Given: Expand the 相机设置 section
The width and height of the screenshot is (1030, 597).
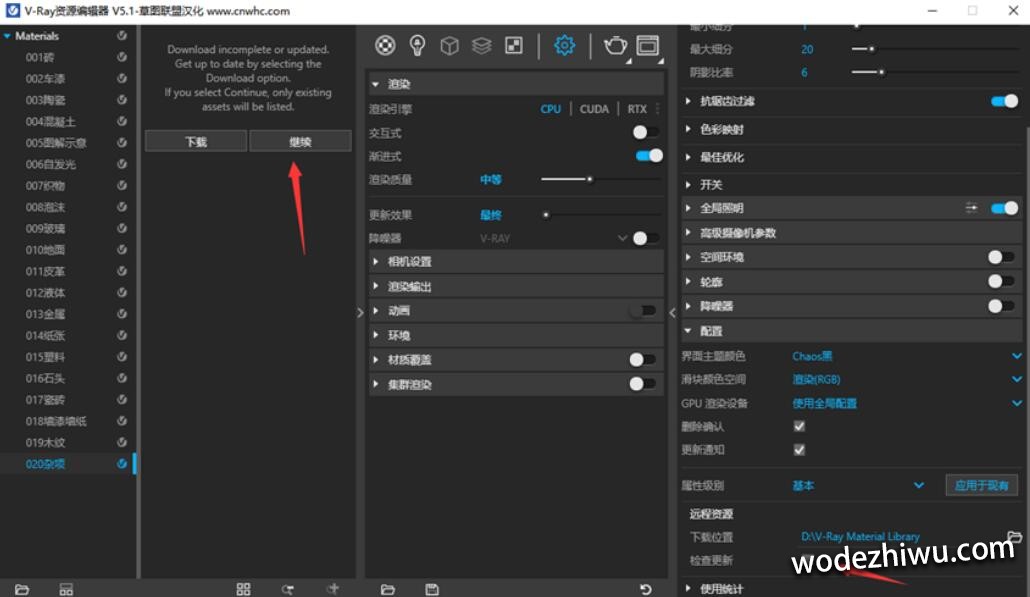Looking at the screenshot, I should [376, 261].
